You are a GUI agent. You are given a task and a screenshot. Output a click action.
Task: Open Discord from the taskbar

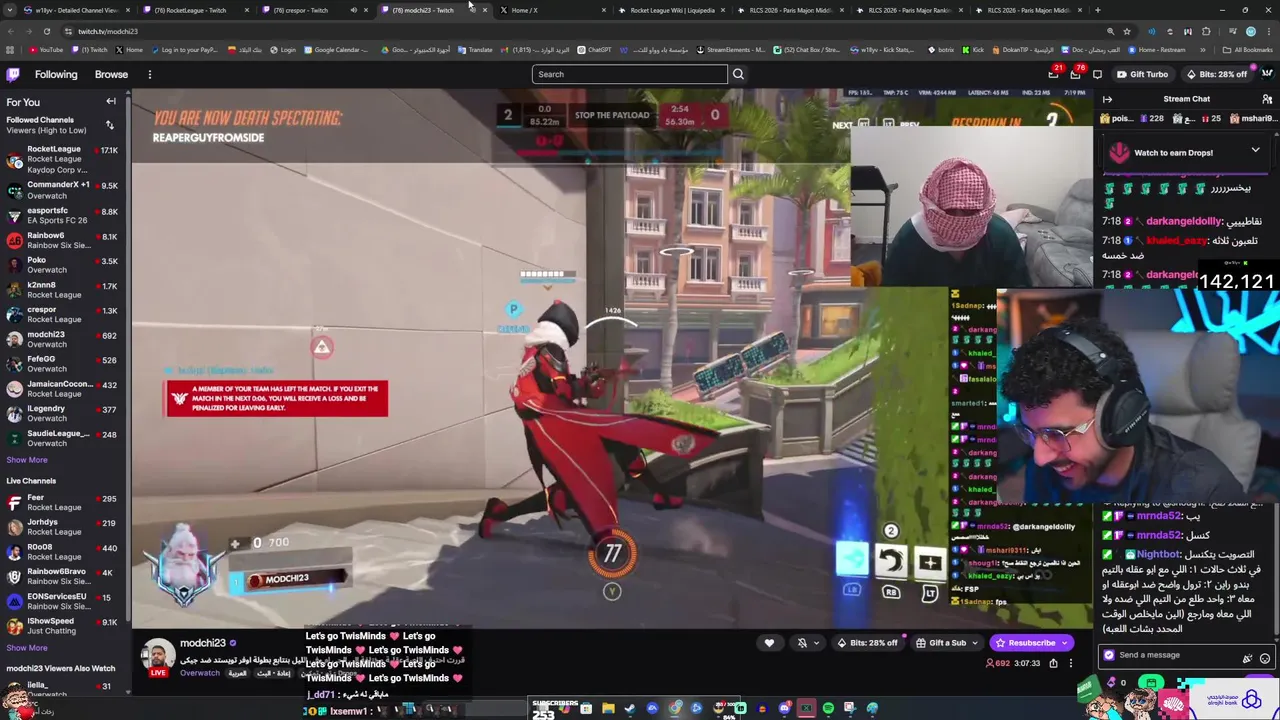click(784, 709)
